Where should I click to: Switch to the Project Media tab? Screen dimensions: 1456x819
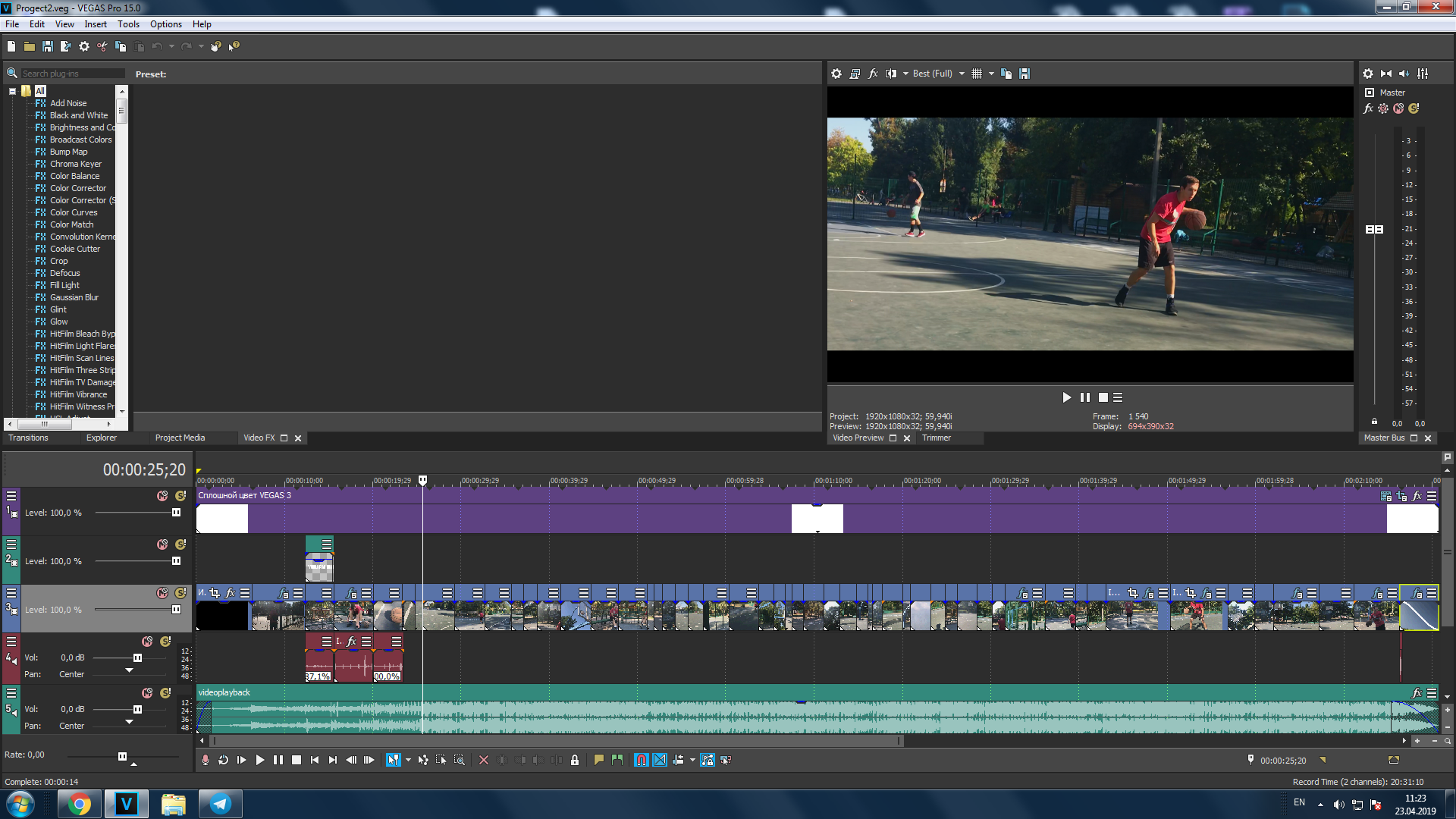(x=180, y=438)
